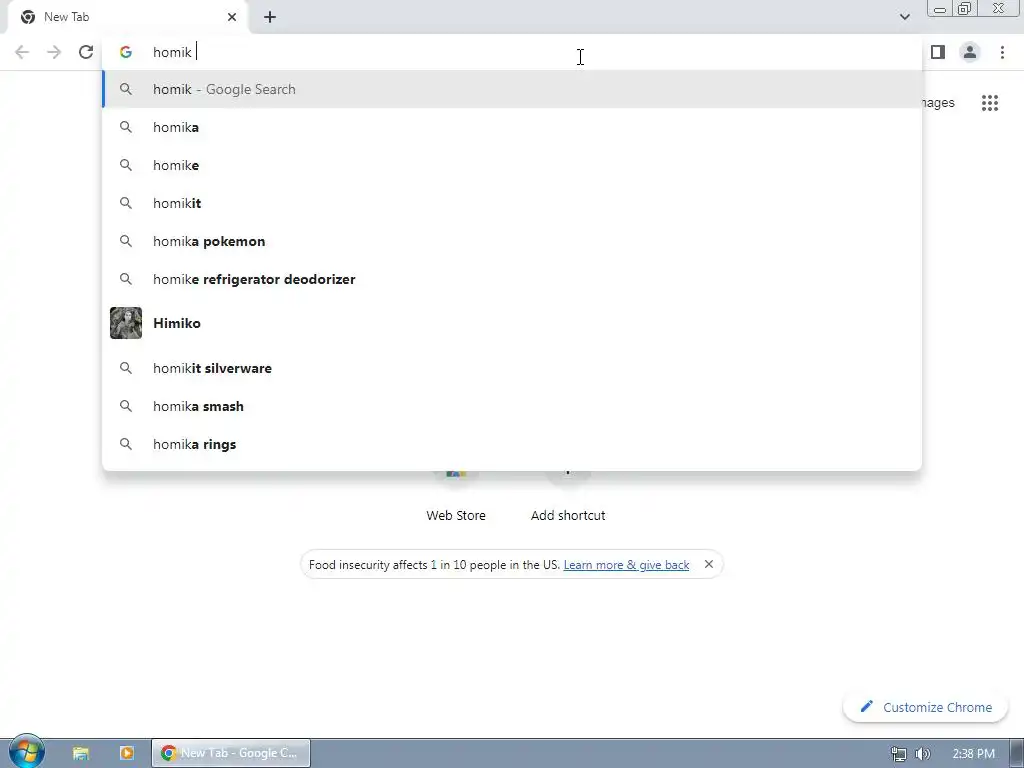Launch media player from taskbar
1024x768 pixels.
pos(126,753)
